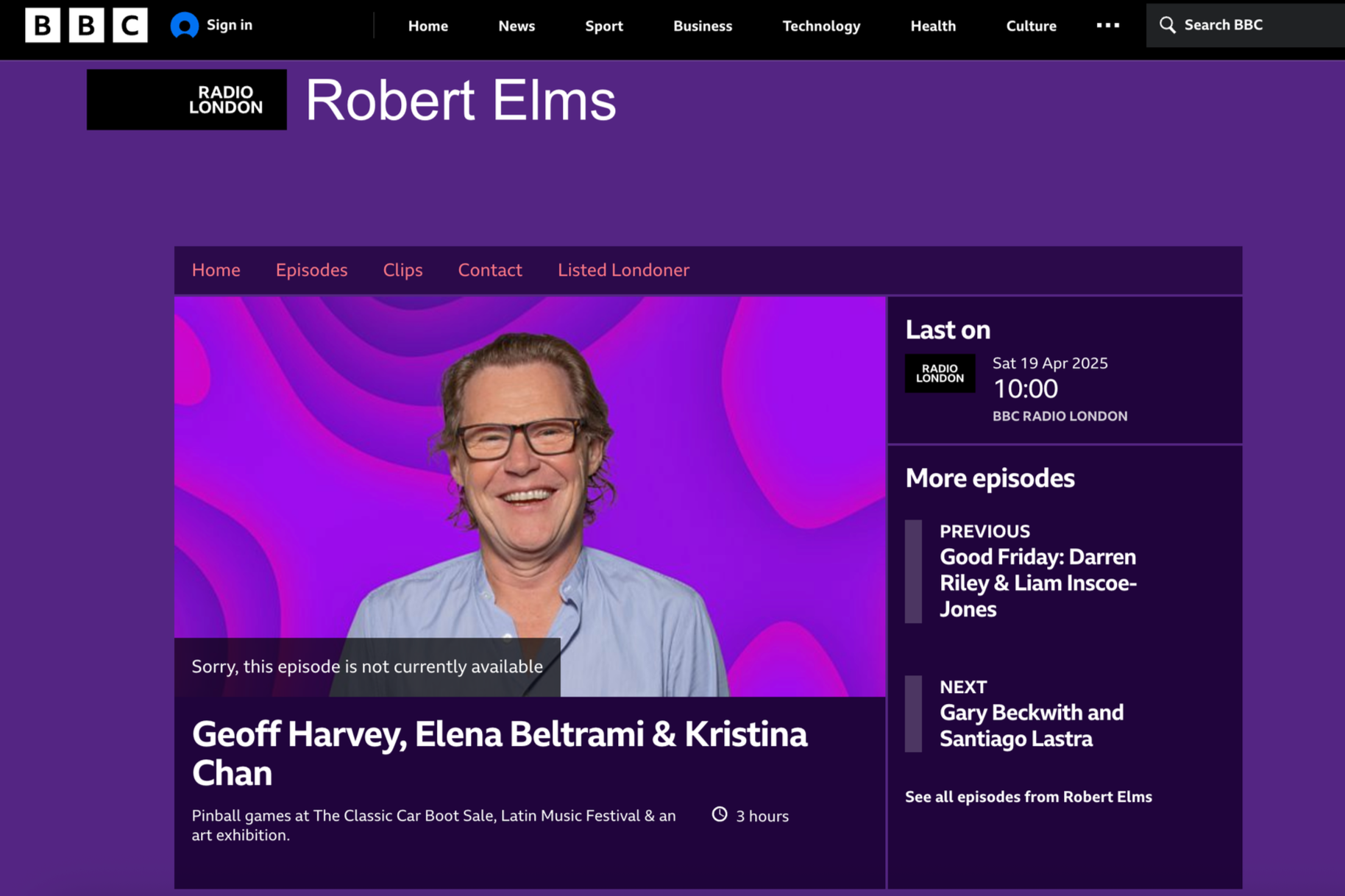Click the clock duration icon
Image resolution: width=1345 pixels, height=896 pixels.
tap(720, 814)
